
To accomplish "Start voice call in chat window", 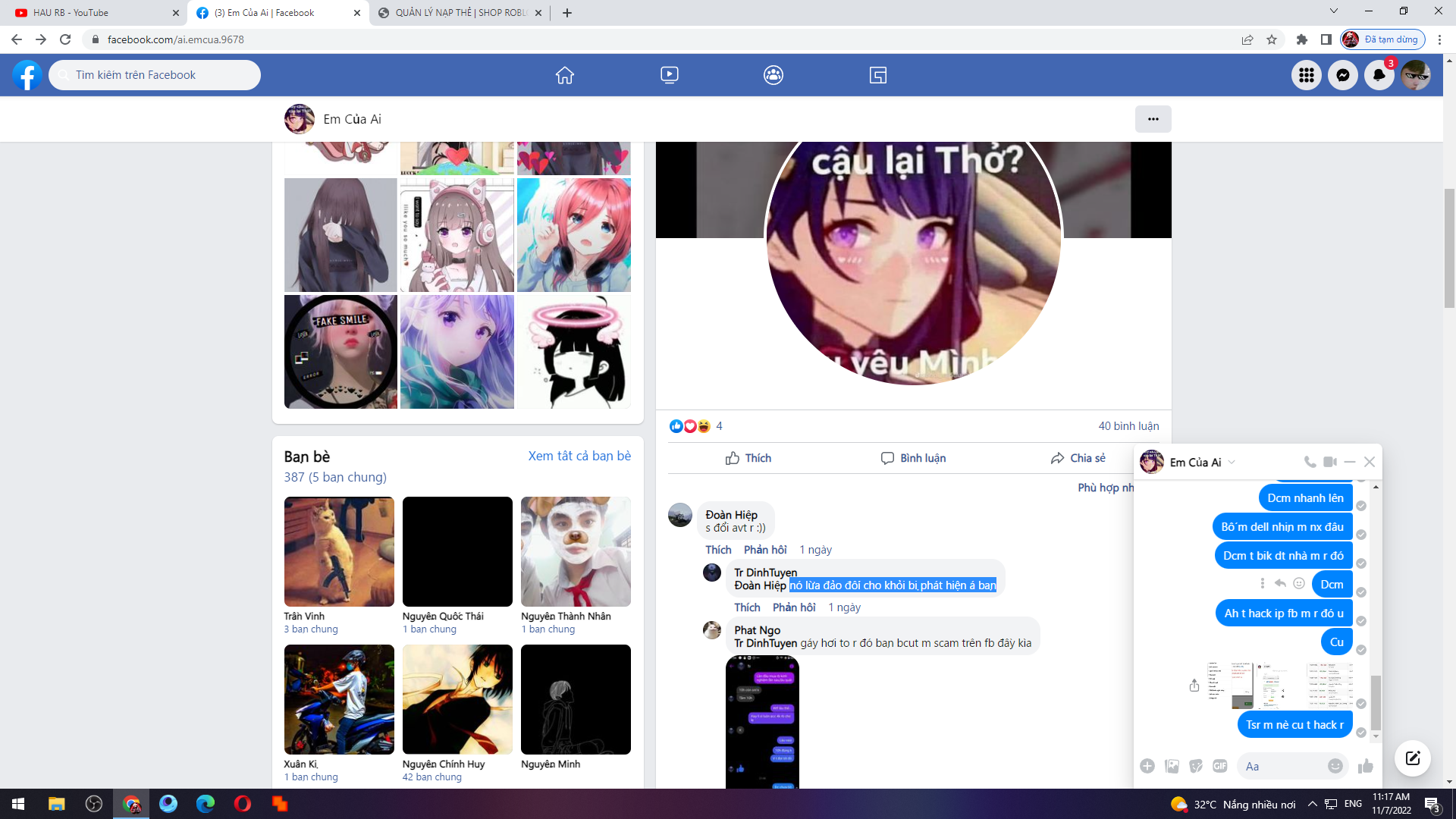I will click(1310, 462).
